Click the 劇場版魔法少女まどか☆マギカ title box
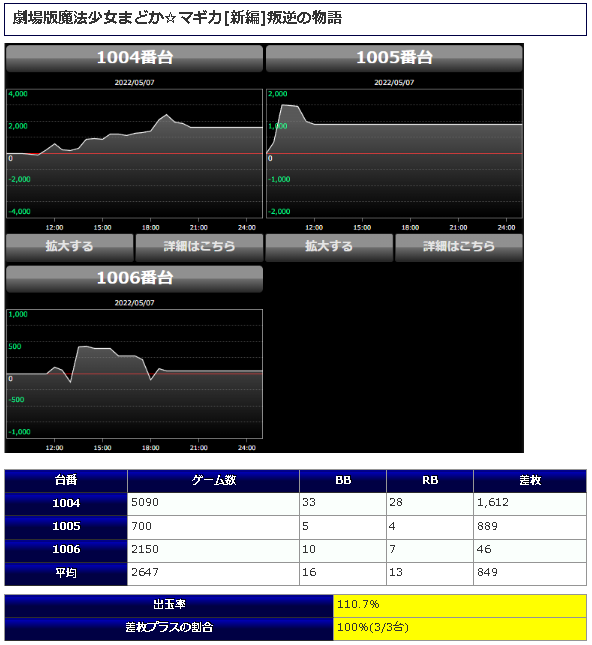Image resolution: width=592 pixels, height=645 pixels. pos(295,19)
